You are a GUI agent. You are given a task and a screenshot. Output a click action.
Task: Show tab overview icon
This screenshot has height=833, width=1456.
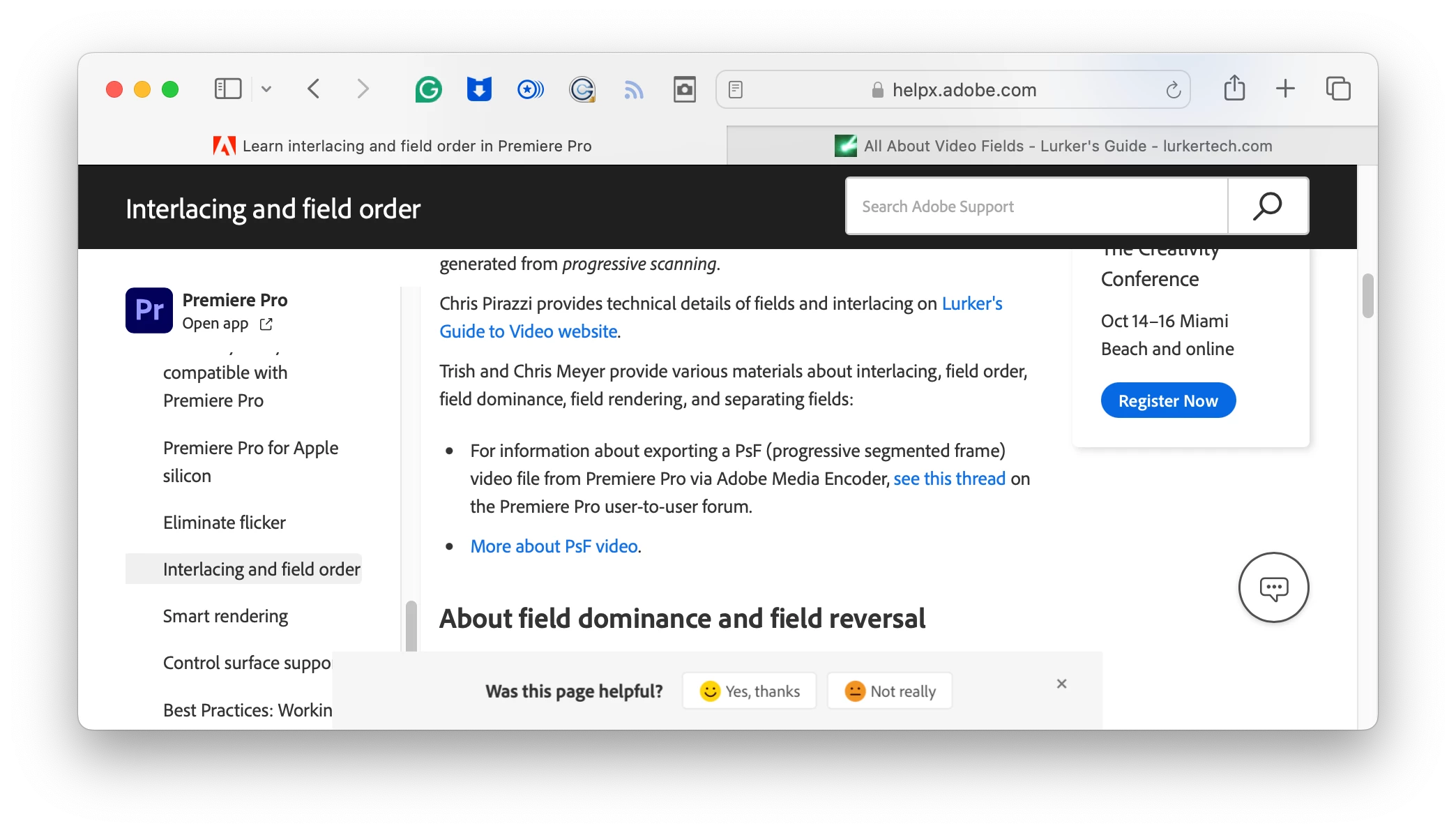tap(1337, 89)
